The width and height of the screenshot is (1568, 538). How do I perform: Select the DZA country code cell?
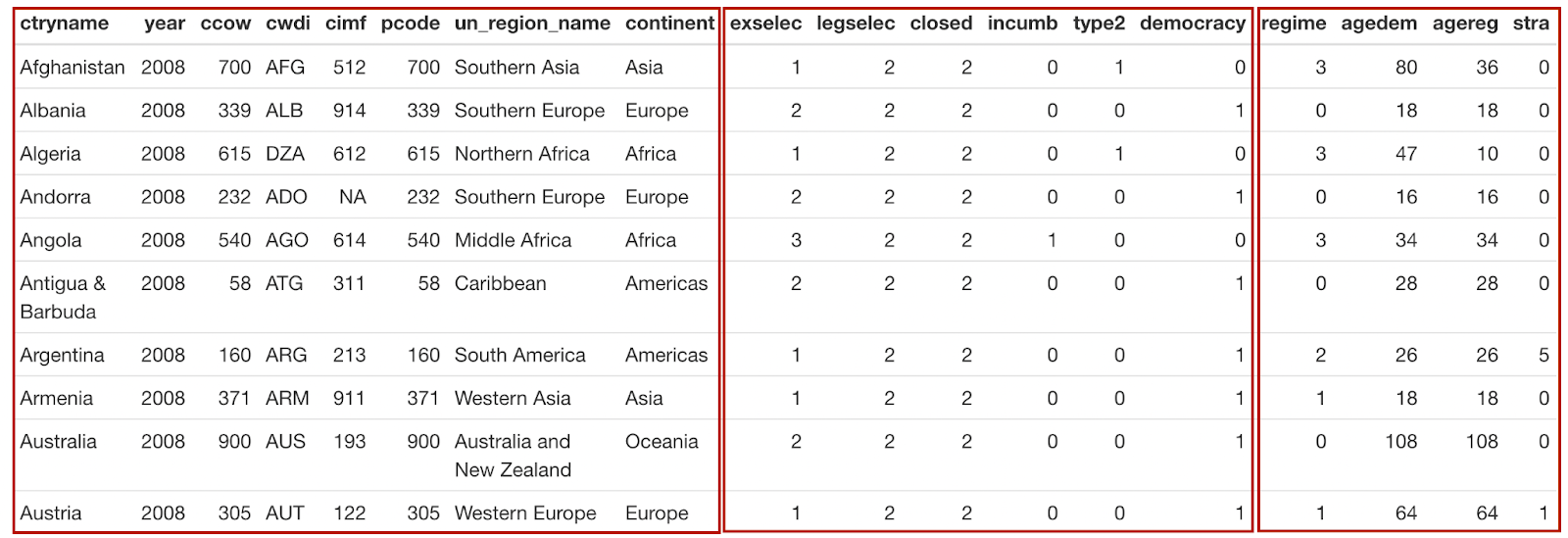[x=285, y=154]
